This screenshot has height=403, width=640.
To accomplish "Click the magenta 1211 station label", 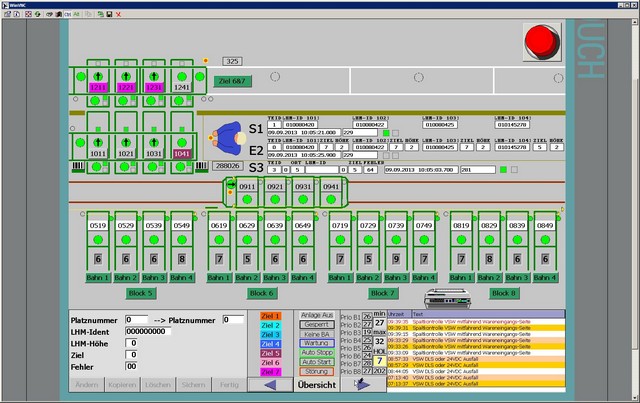I will click(98, 87).
